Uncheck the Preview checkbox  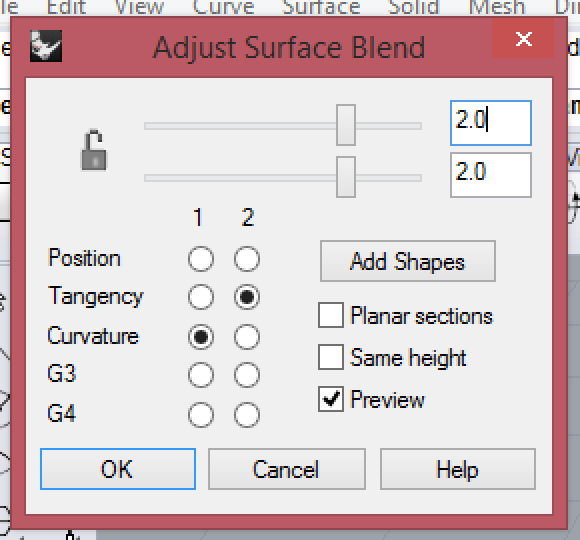(331, 399)
